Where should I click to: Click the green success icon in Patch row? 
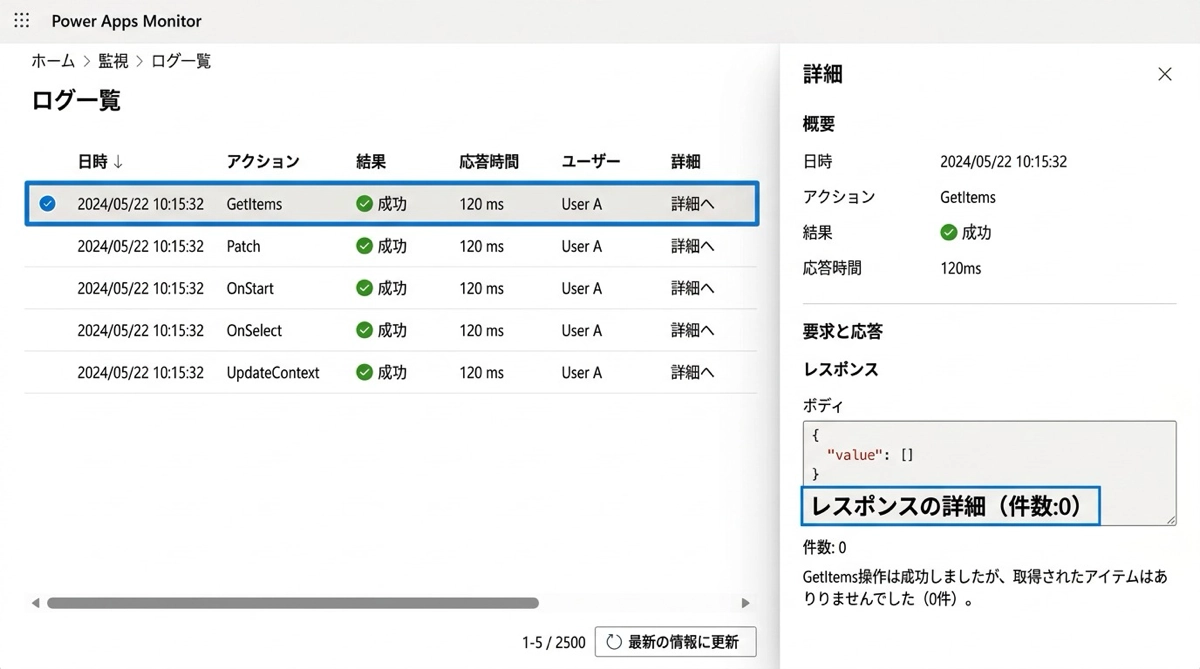pos(364,246)
